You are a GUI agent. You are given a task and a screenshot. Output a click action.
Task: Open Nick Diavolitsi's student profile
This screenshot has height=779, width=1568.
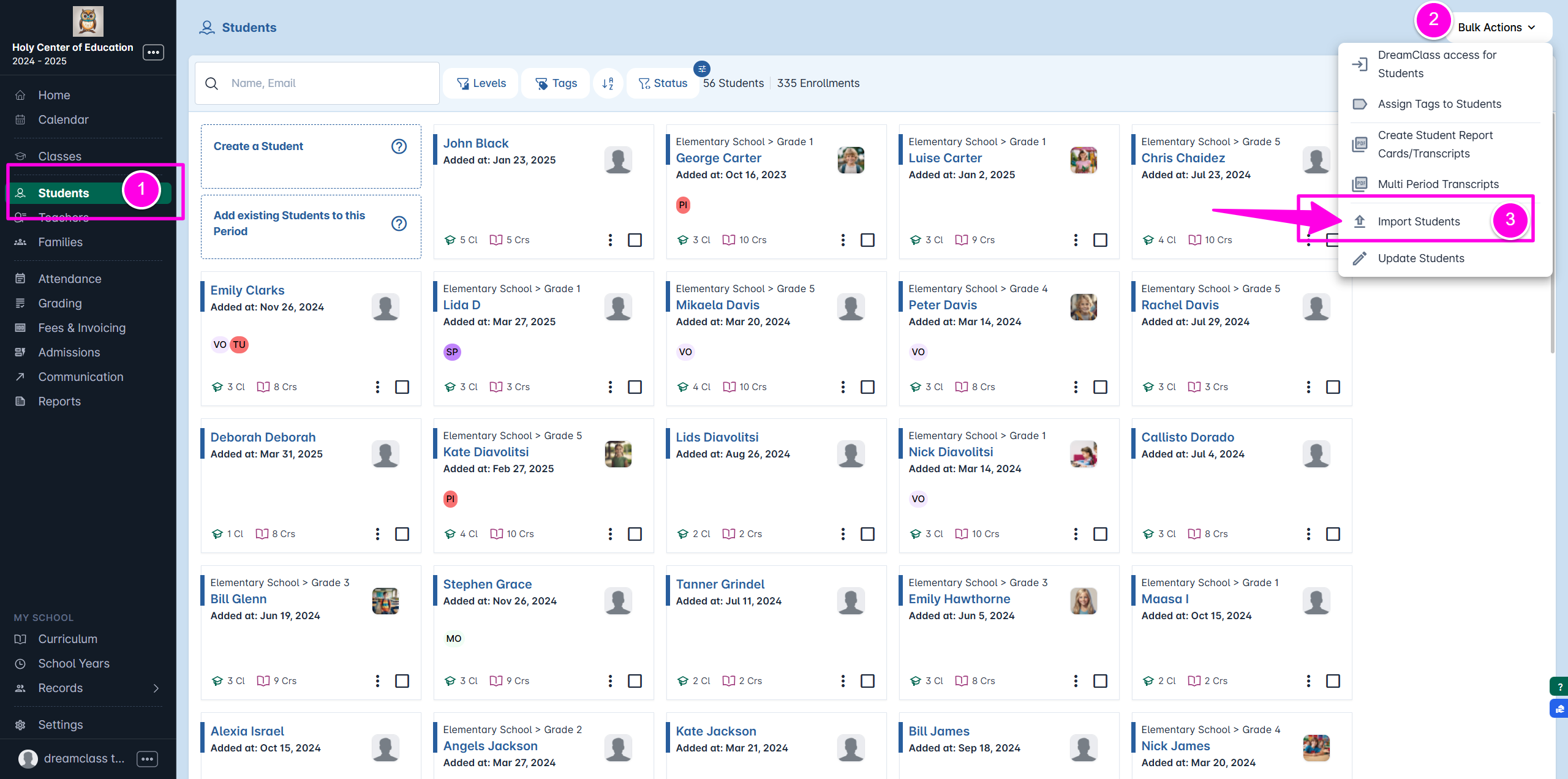[951, 452]
